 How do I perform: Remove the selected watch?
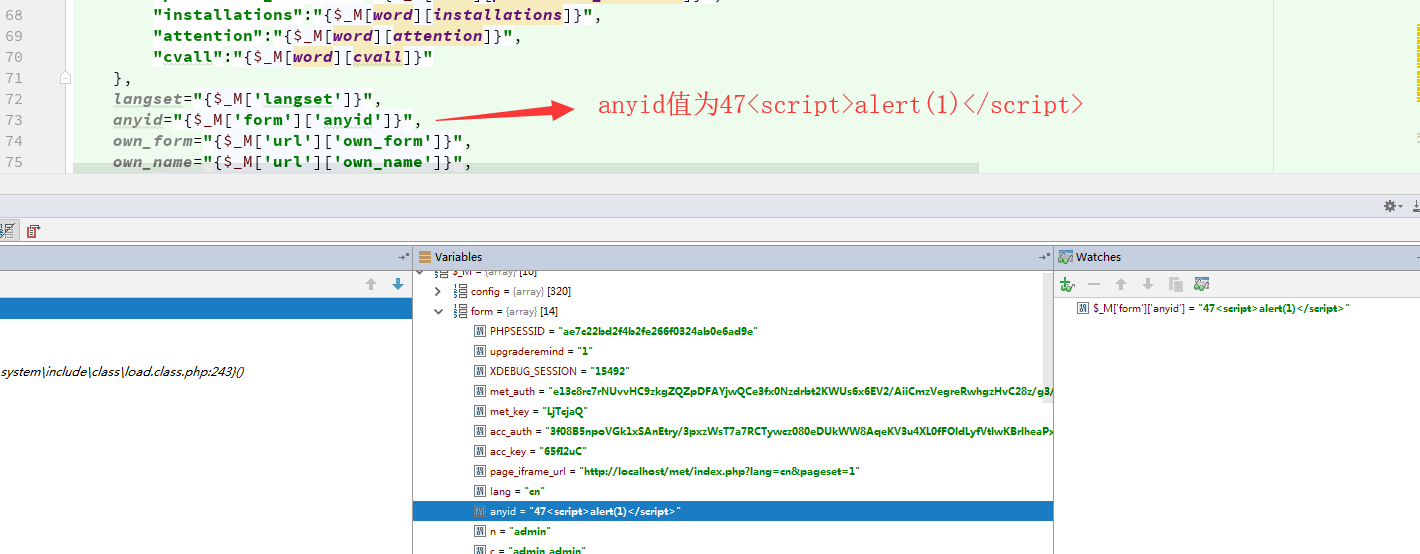click(x=1094, y=285)
